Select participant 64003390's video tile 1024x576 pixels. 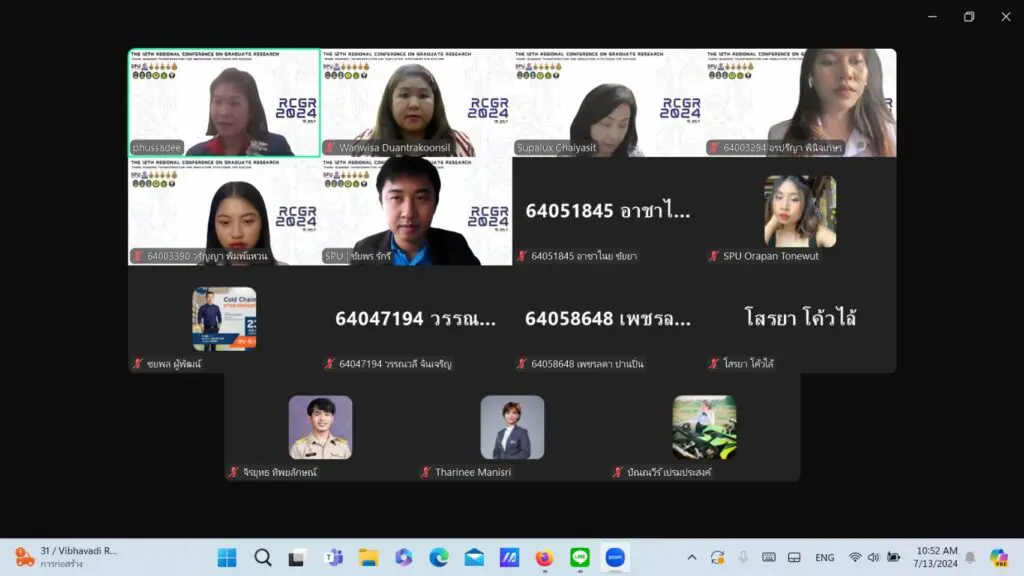[x=224, y=211]
